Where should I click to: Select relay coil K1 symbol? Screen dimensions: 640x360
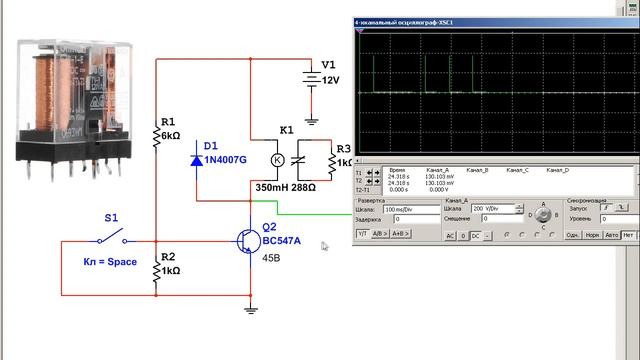(278, 160)
